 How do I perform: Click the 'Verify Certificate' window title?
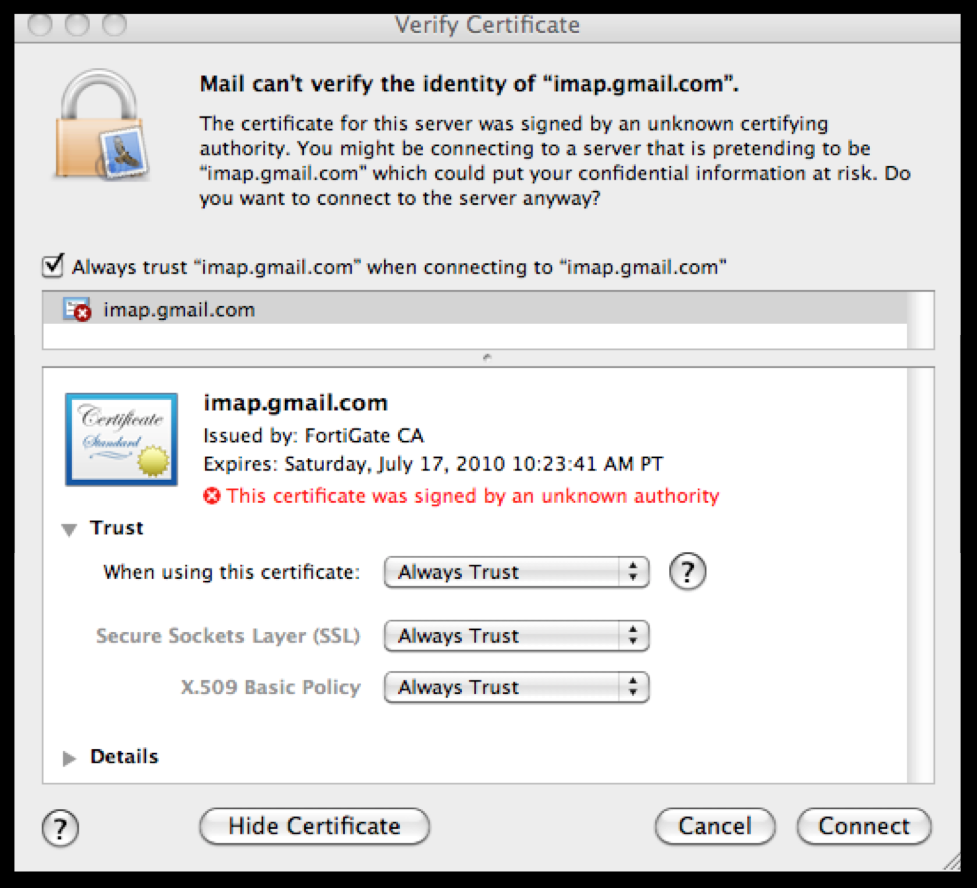click(x=487, y=25)
